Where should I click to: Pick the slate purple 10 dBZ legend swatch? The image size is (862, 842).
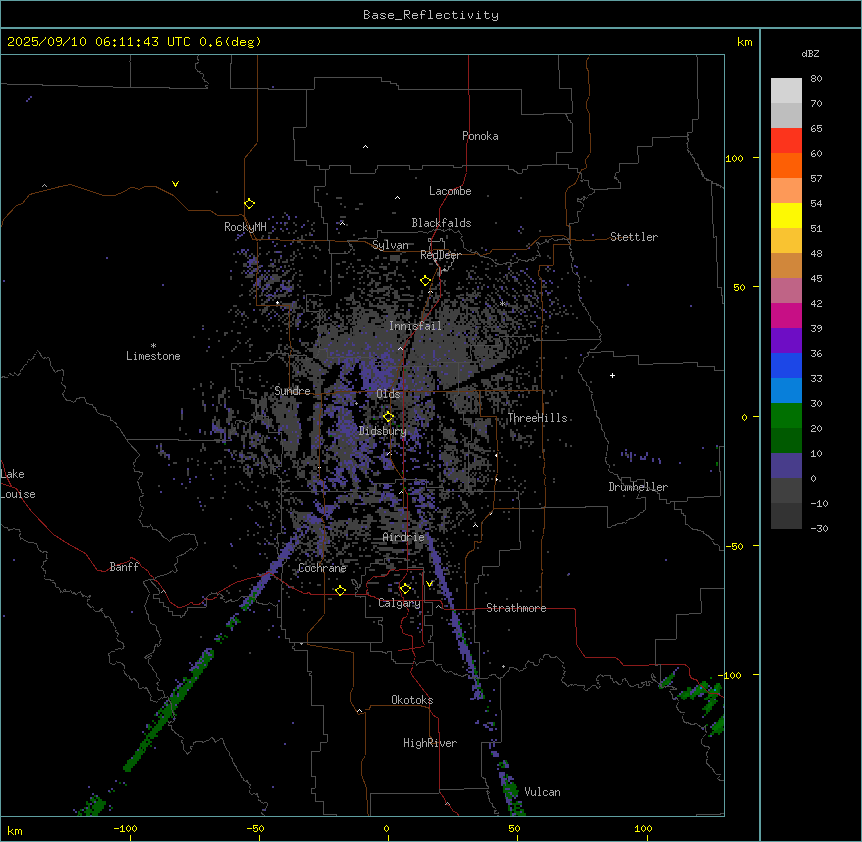point(786,466)
